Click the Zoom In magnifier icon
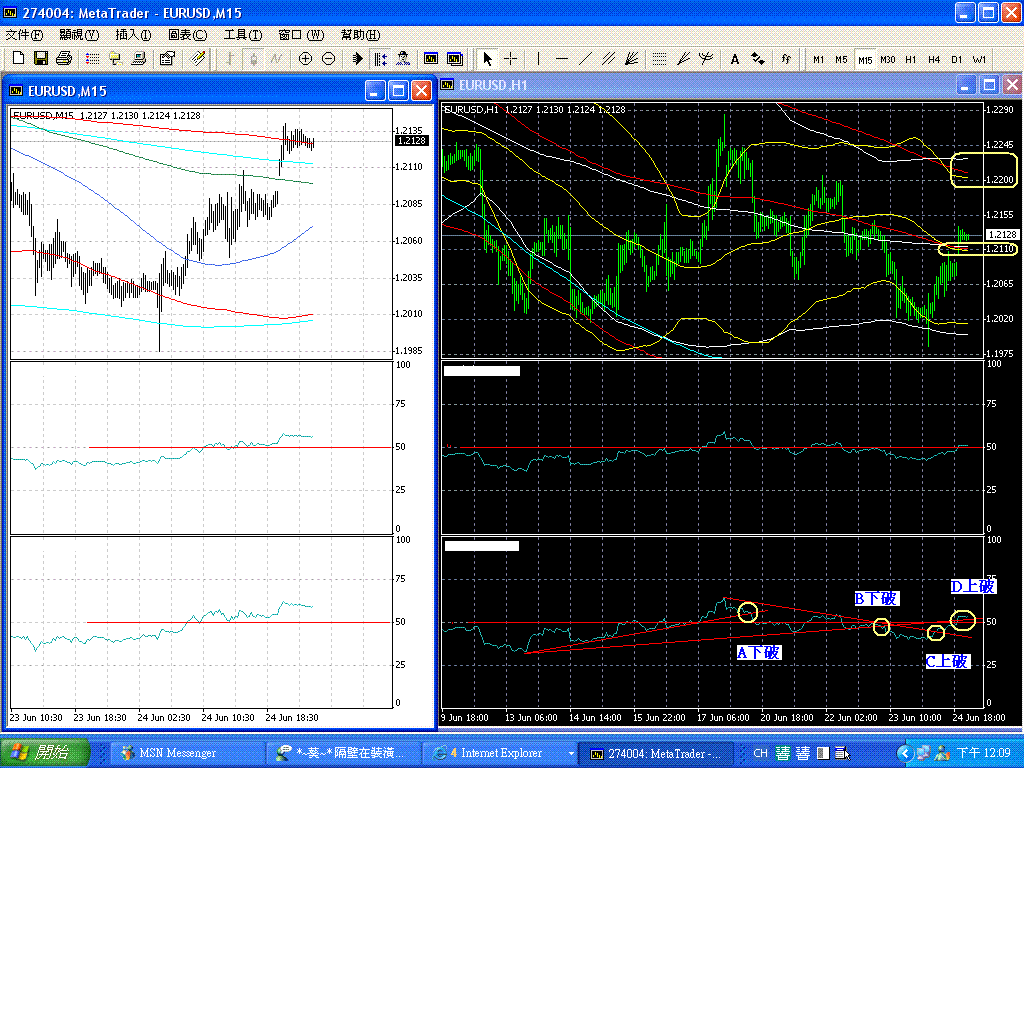The height and width of the screenshot is (1030, 1024). [305, 58]
